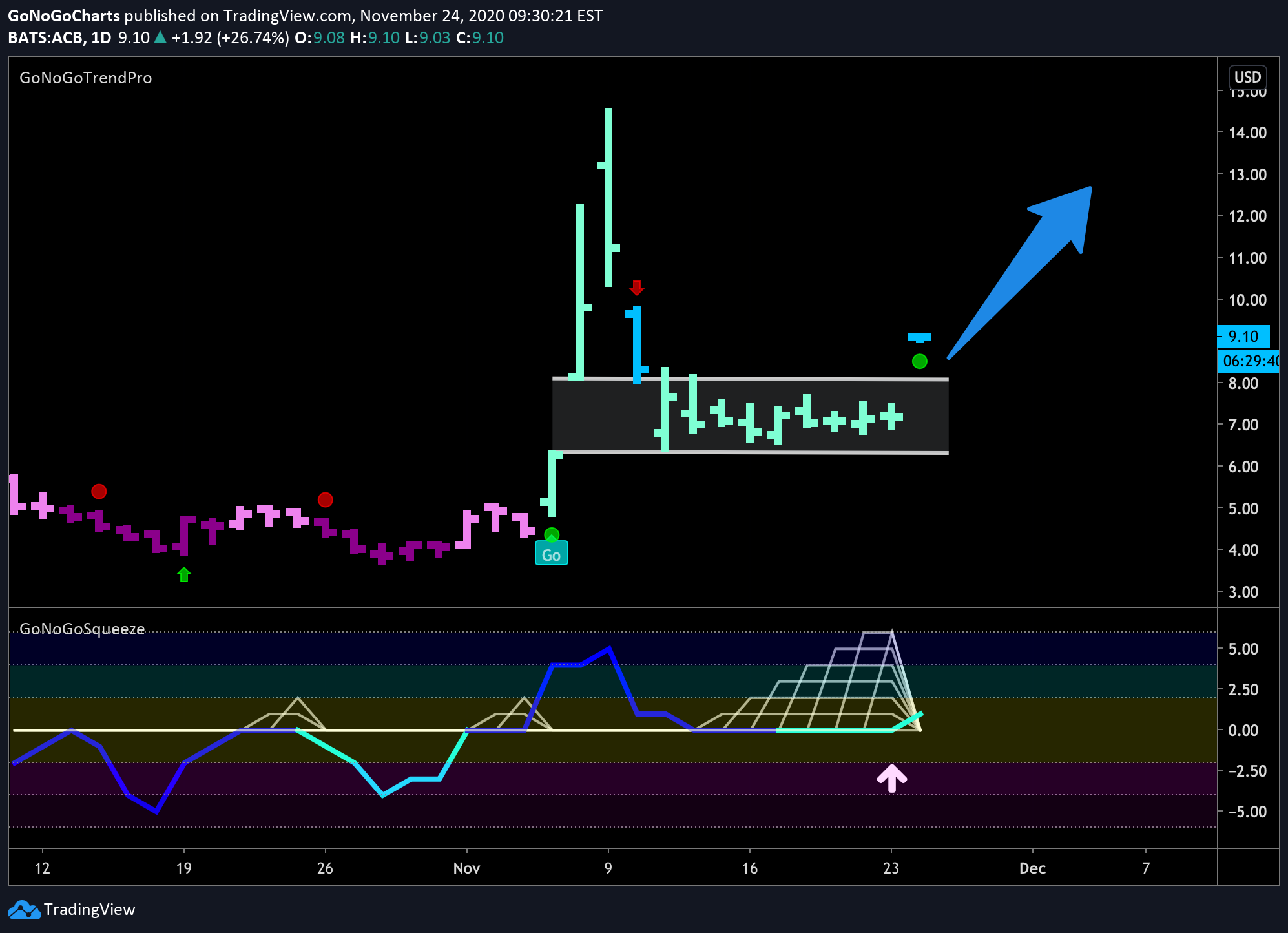Click the Dec date axis label
This screenshot has height=933, width=1288.
[x=1032, y=868]
